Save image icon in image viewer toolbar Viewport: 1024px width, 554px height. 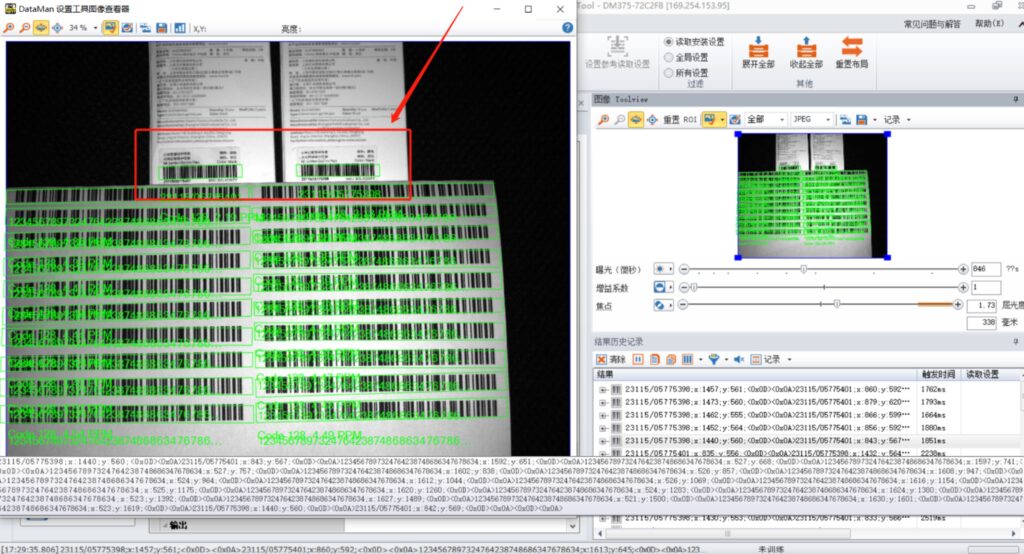click(x=161, y=28)
